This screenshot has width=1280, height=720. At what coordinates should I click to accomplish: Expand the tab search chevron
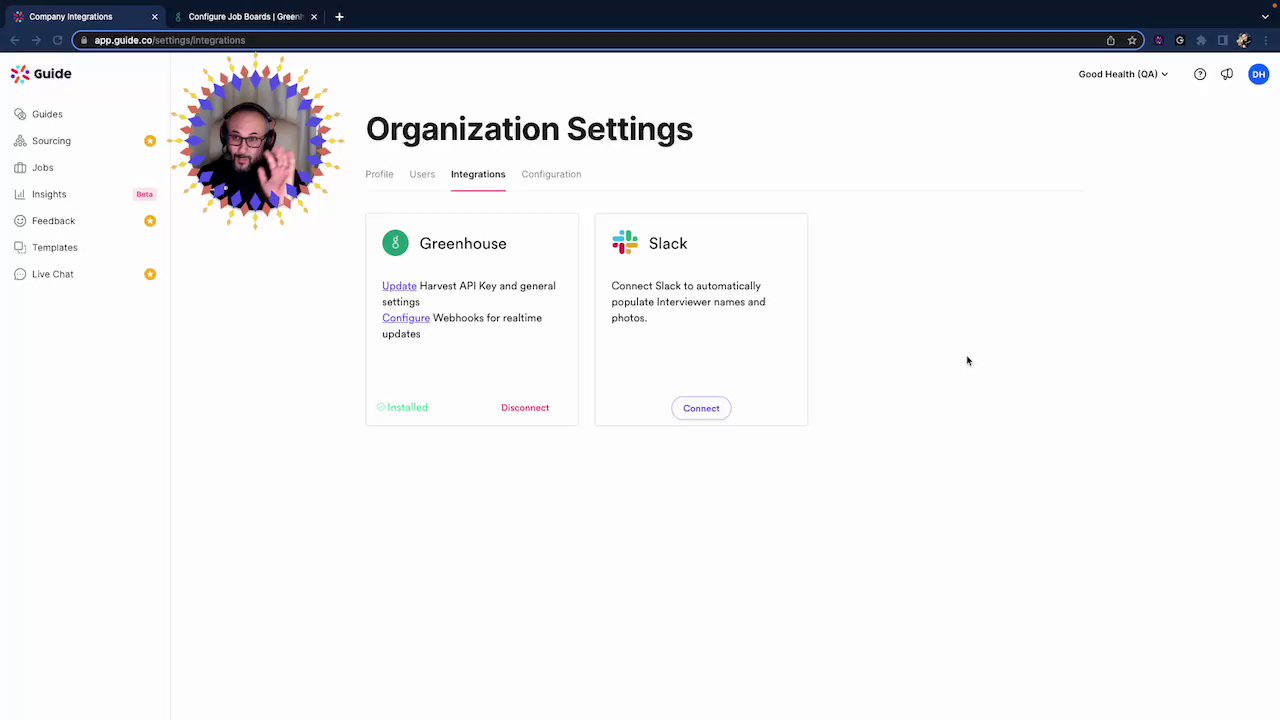click(x=1265, y=17)
